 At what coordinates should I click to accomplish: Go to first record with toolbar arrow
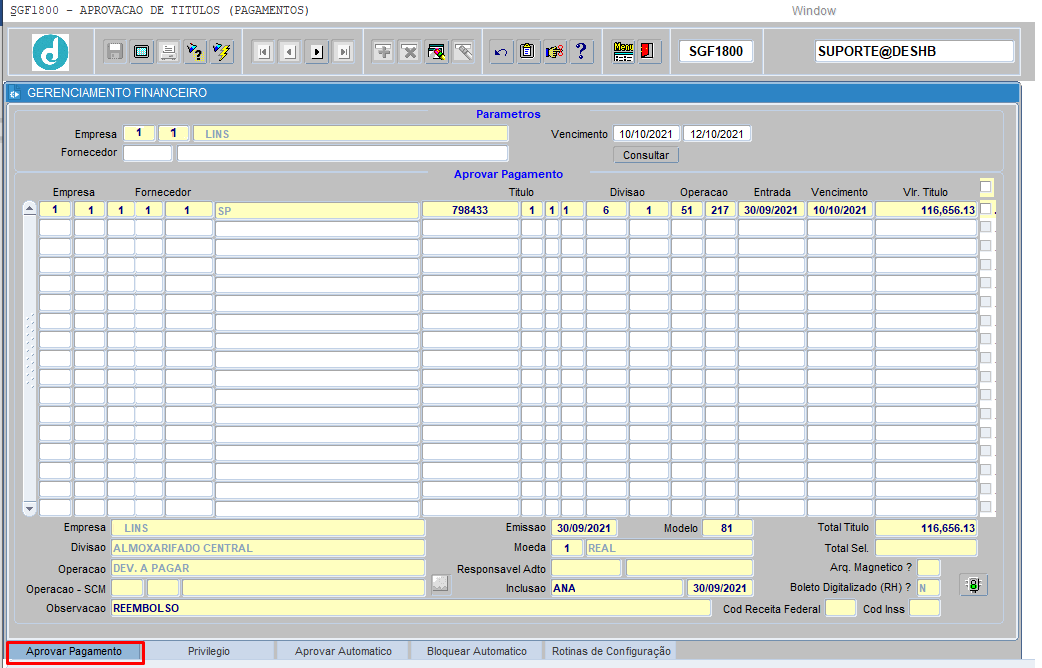264,52
